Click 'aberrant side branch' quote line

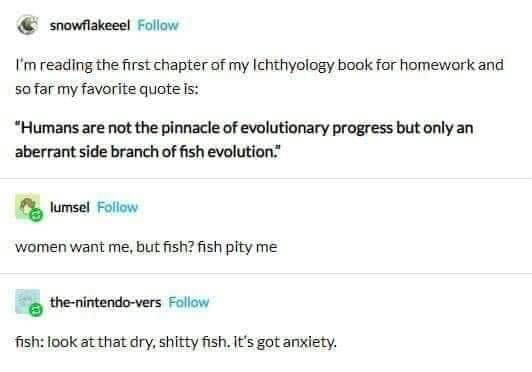pos(148,152)
